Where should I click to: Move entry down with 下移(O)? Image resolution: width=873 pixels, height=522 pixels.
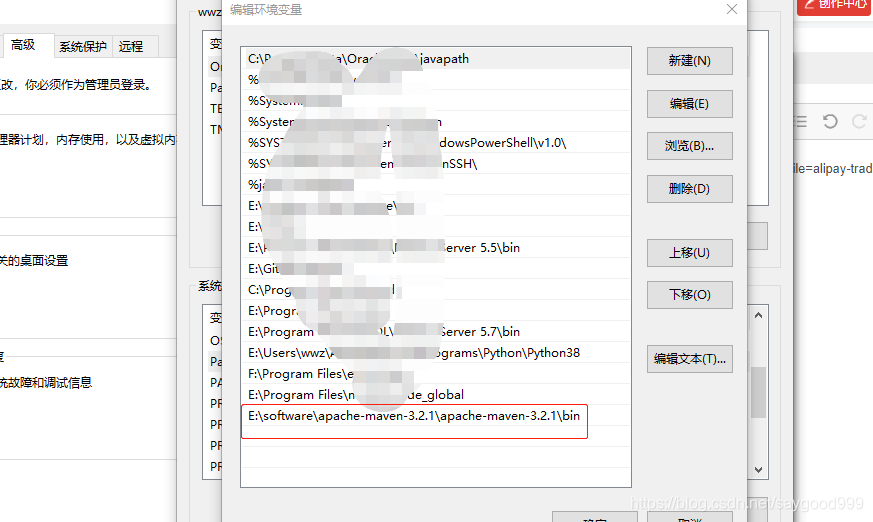[689, 295]
